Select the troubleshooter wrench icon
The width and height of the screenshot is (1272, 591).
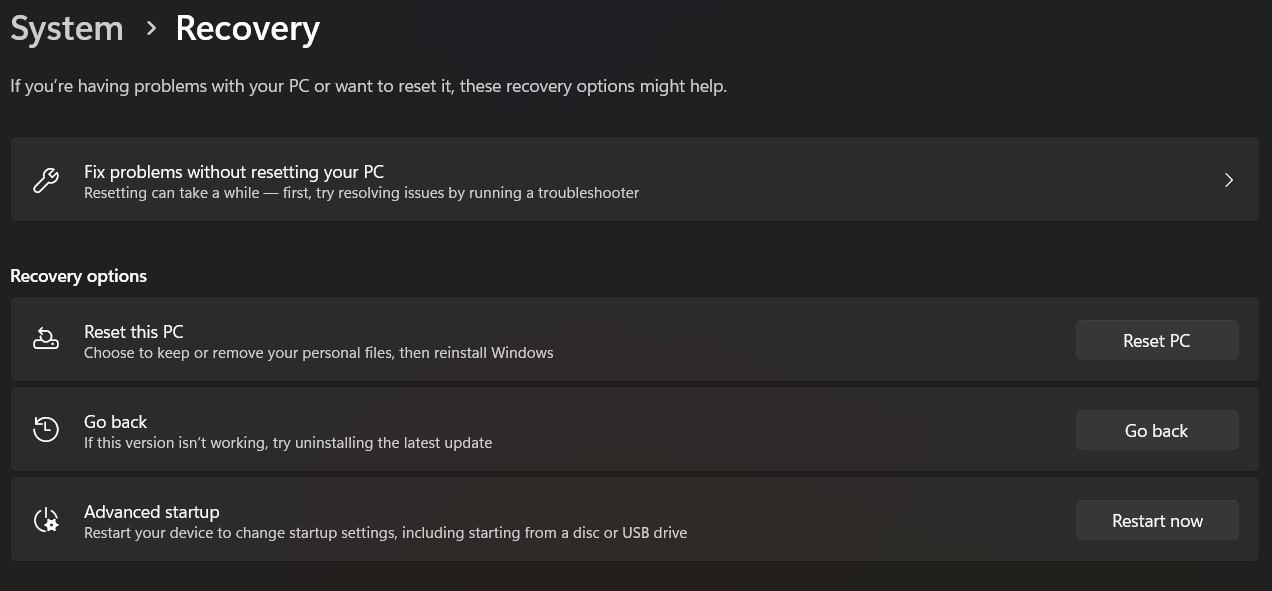pyautogui.click(x=45, y=179)
